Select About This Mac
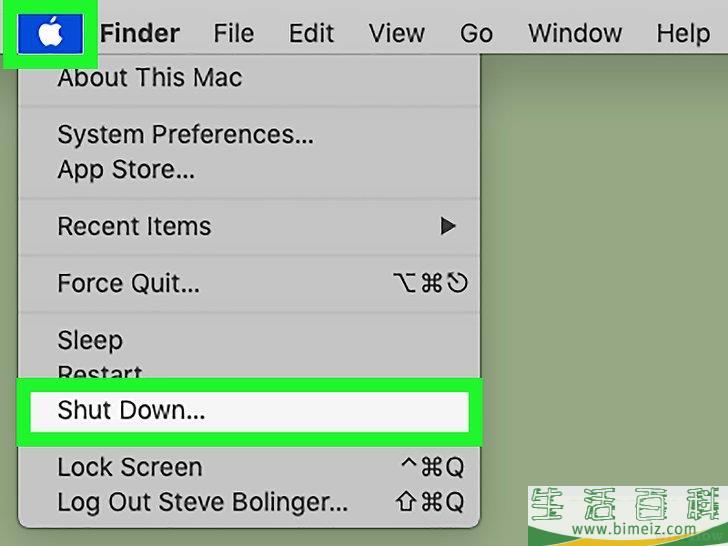Screen dimensions: 728x546 point(249,77)
